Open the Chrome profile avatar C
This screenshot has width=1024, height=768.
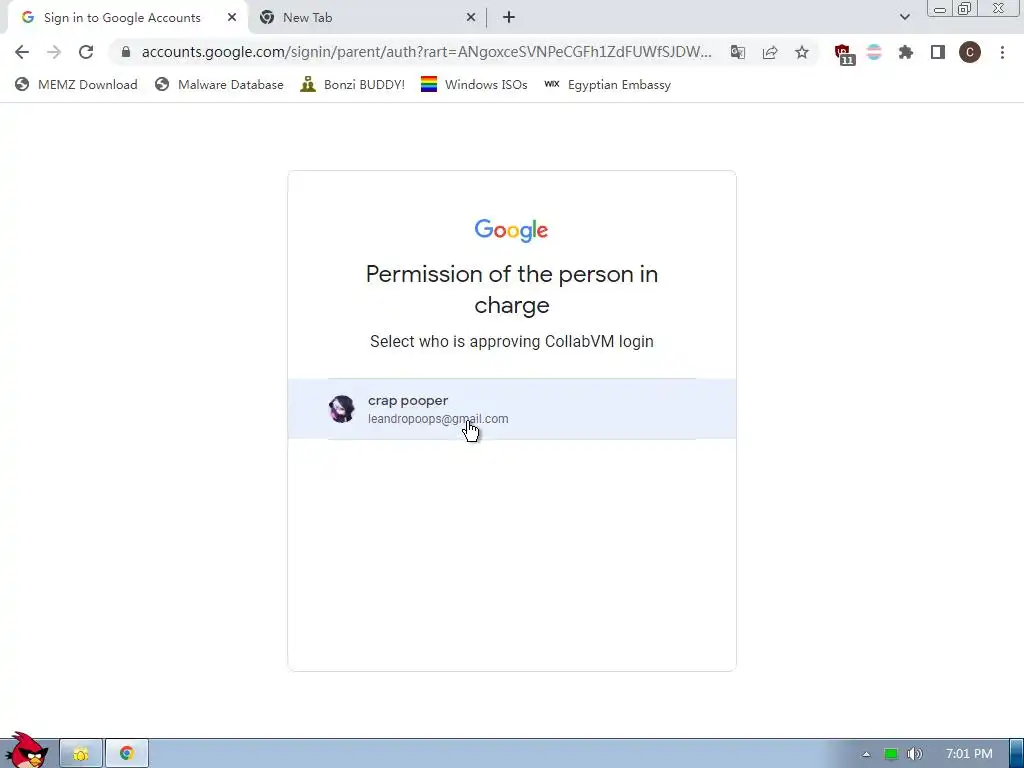970,52
